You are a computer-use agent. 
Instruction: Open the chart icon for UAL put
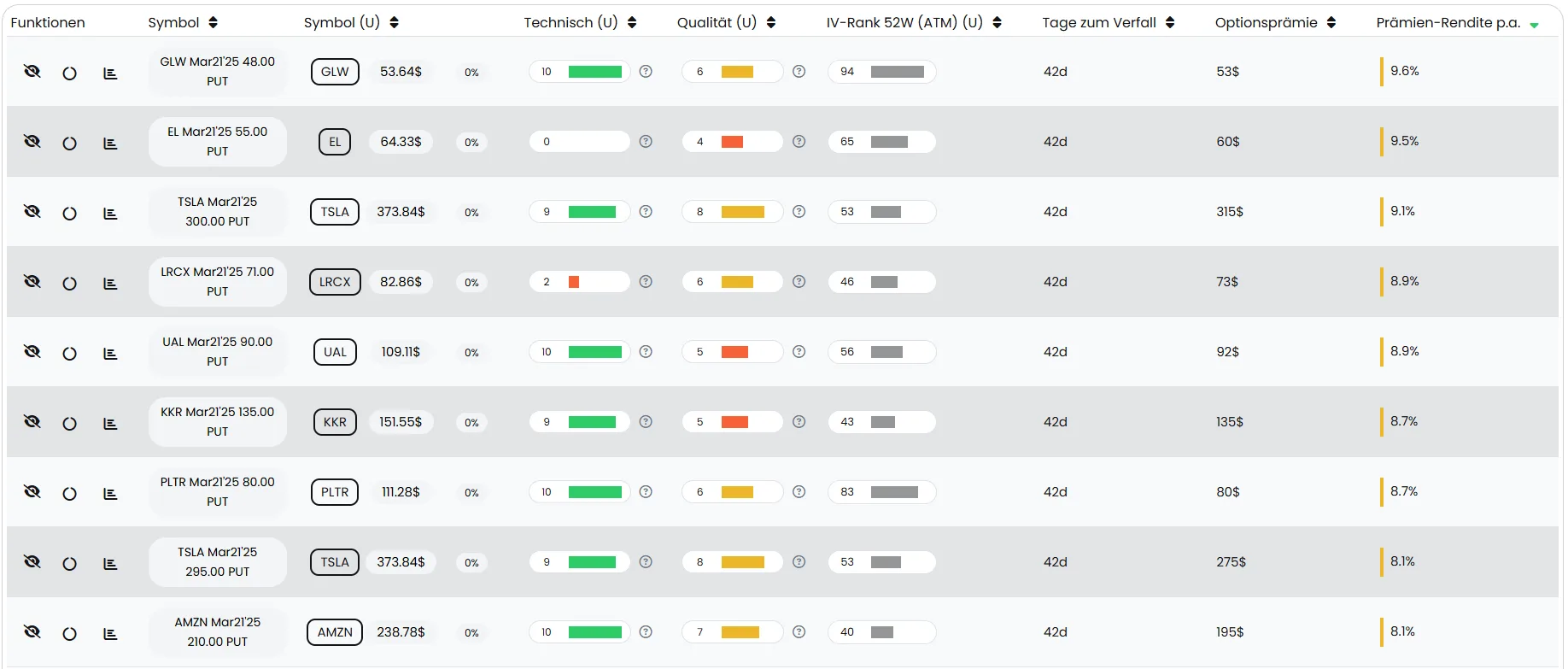tap(110, 354)
